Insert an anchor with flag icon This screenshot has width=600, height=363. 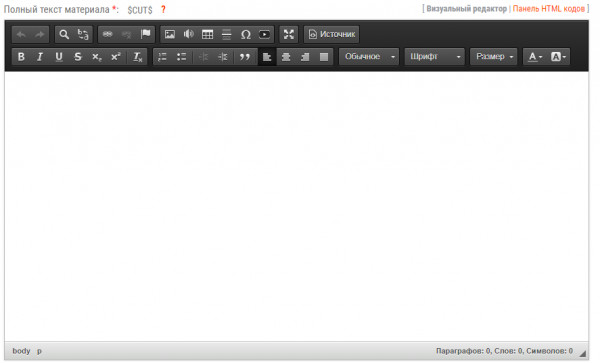145,34
